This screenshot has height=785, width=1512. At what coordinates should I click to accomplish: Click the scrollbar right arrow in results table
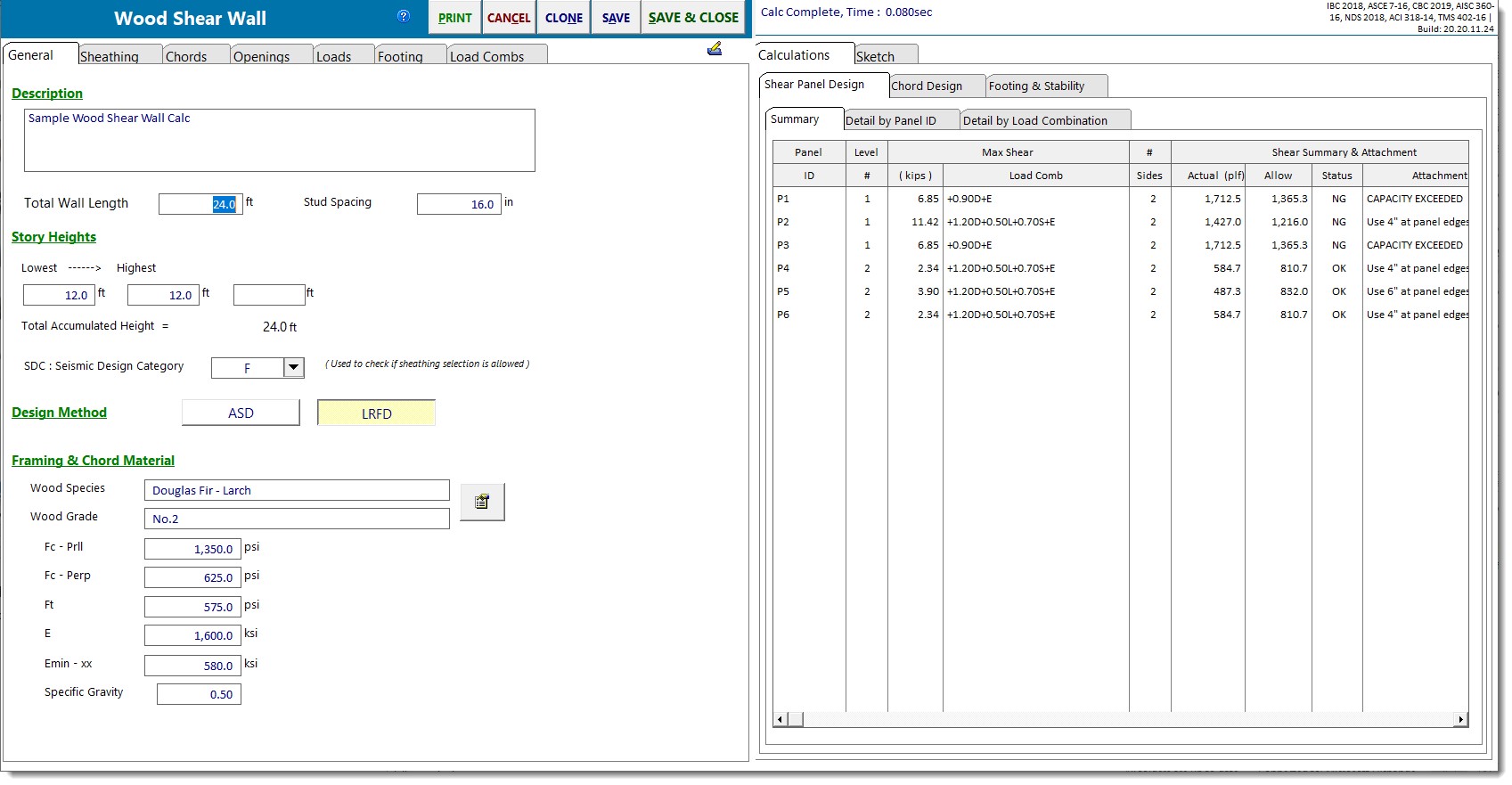click(1460, 719)
